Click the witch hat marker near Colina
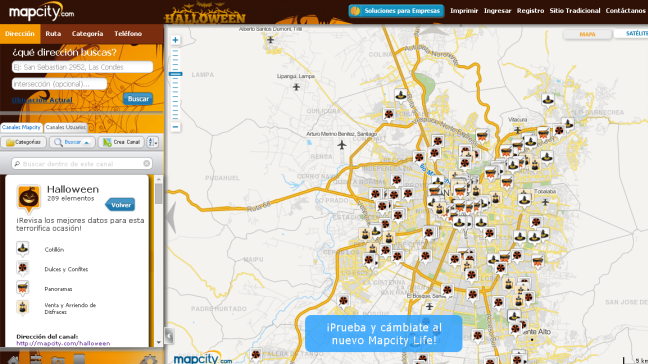This screenshot has width=648, height=364. [400, 96]
